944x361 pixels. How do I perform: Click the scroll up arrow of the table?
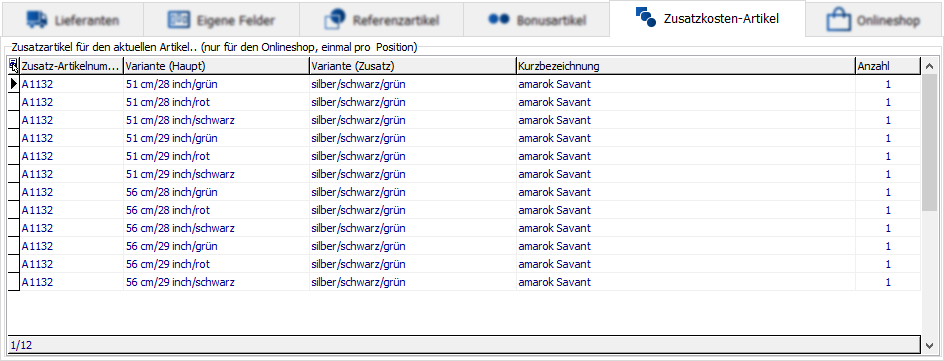point(930,66)
